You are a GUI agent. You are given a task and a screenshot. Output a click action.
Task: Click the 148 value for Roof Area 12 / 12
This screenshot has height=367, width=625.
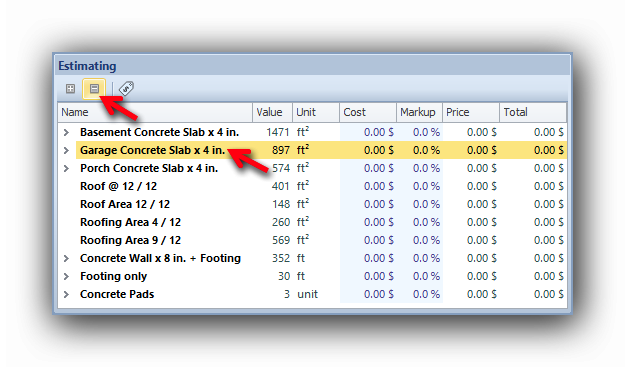coord(281,204)
